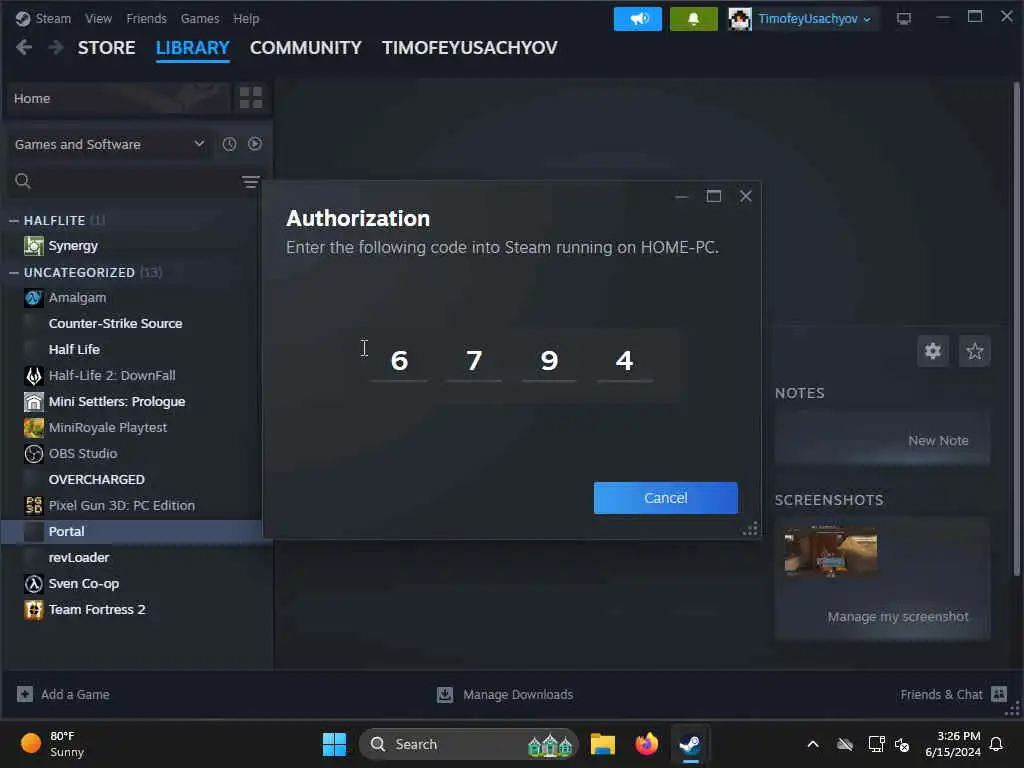
Task: Select Half-Life 2: DownFall entry
Action: (112, 376)
